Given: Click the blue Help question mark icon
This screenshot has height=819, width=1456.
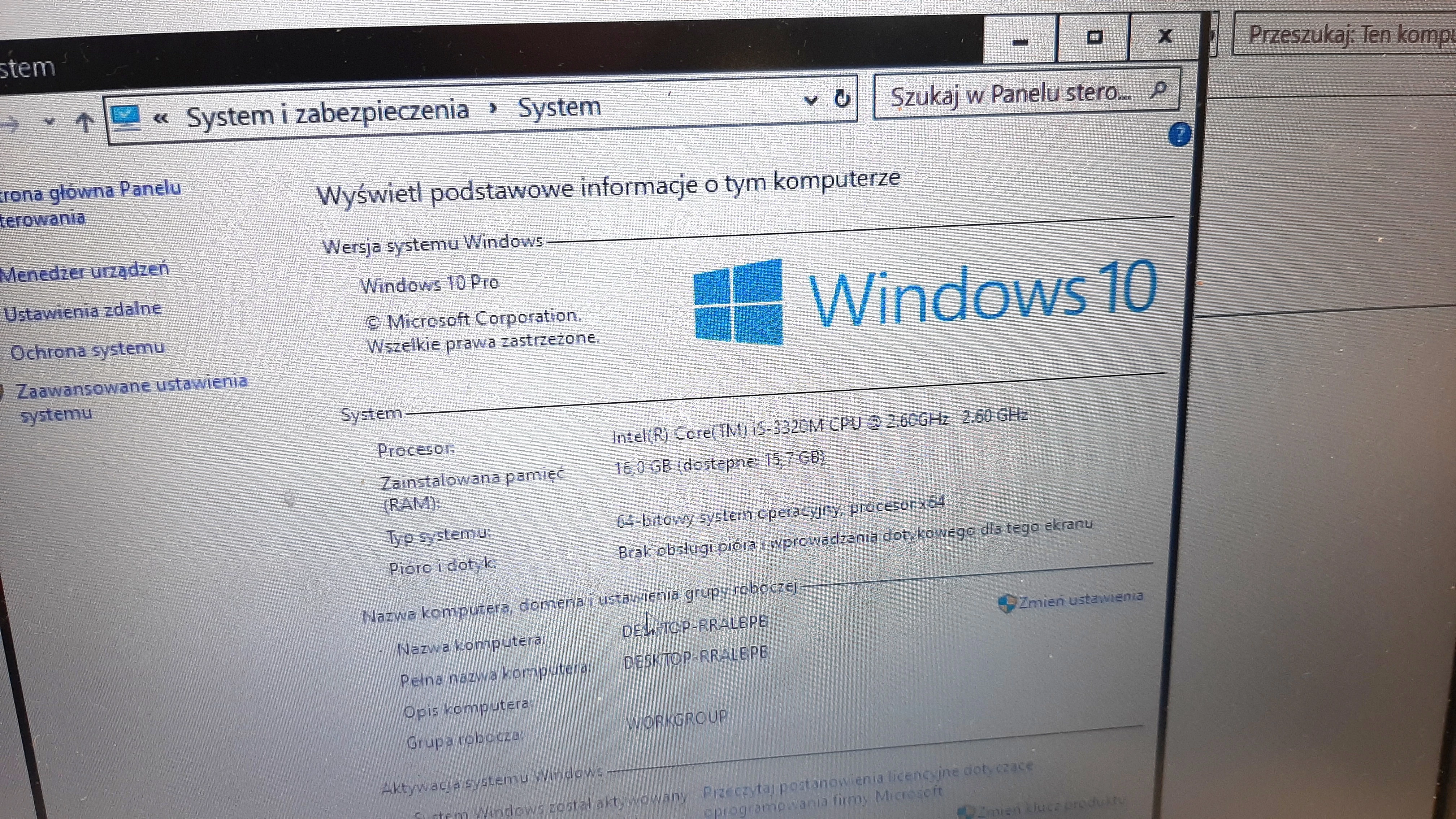Looking at the screenshot, I should pyautogui.click(x=1179, y=135).
